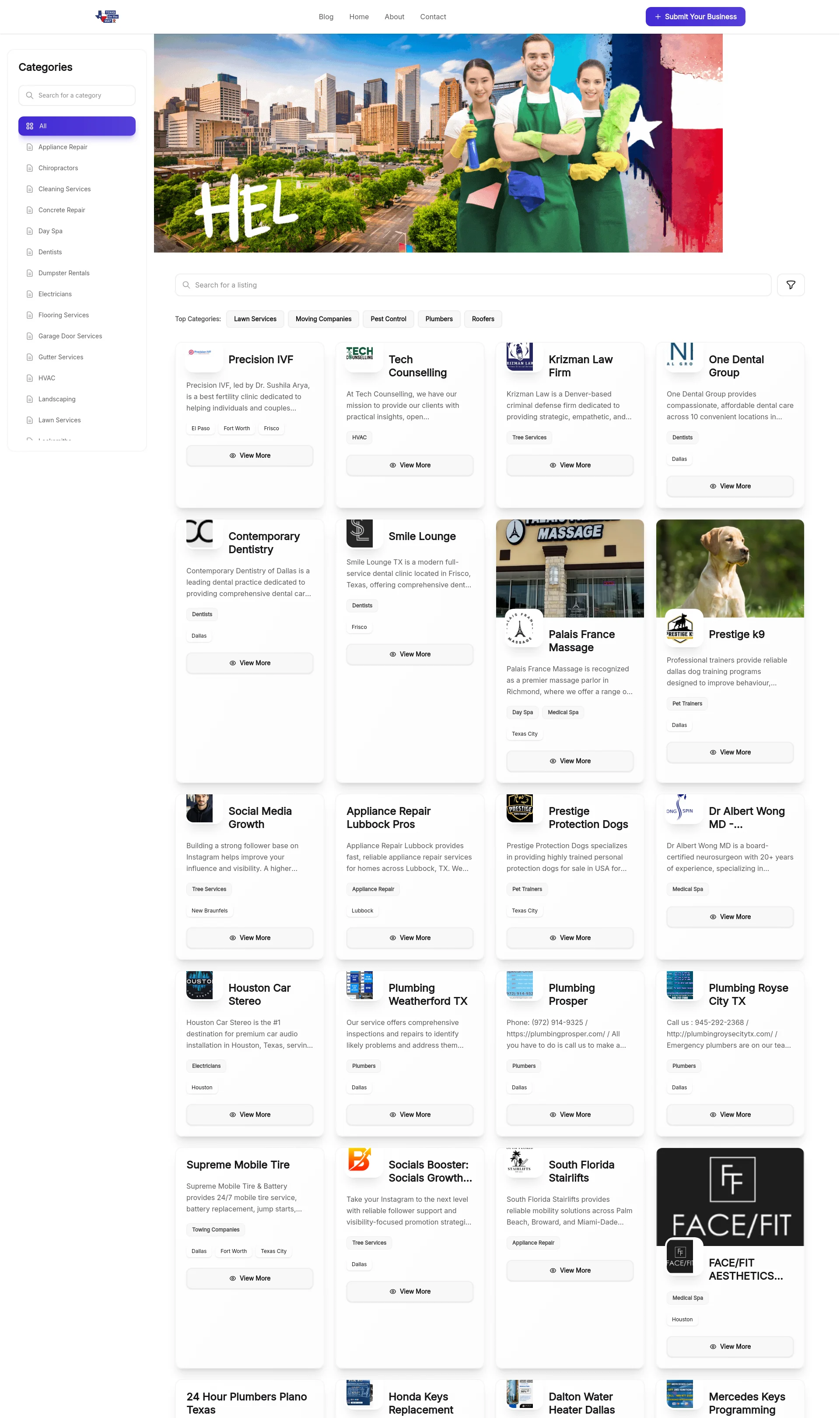The height and width of the screenshot is (1418, 840).
Task: Click the magnifier icon in the category search
Action: tap(30, 95)
